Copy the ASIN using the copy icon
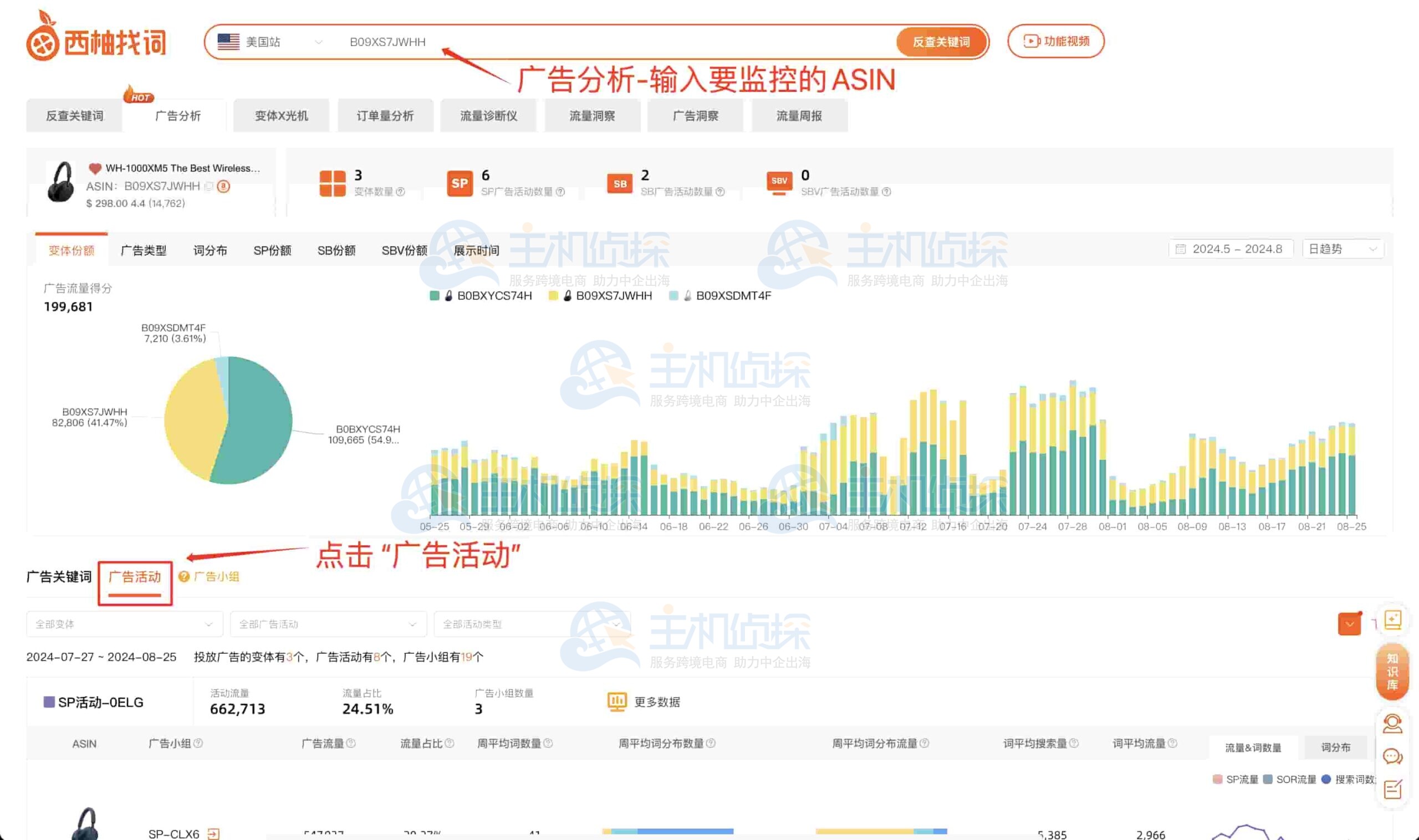The width and height of the screenshot is (1419, 840). pos(209,186)
